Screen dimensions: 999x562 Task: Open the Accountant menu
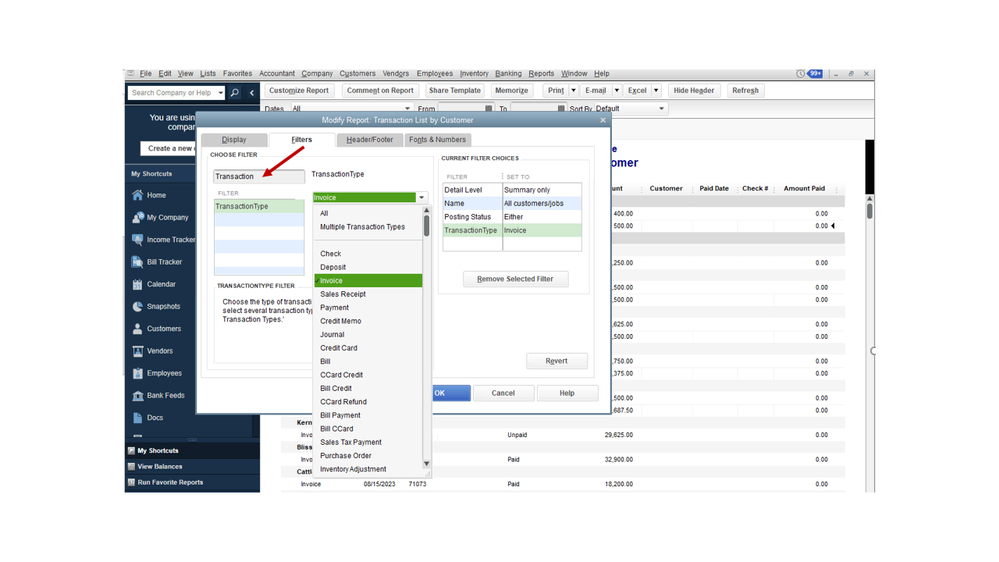point(277,74)
